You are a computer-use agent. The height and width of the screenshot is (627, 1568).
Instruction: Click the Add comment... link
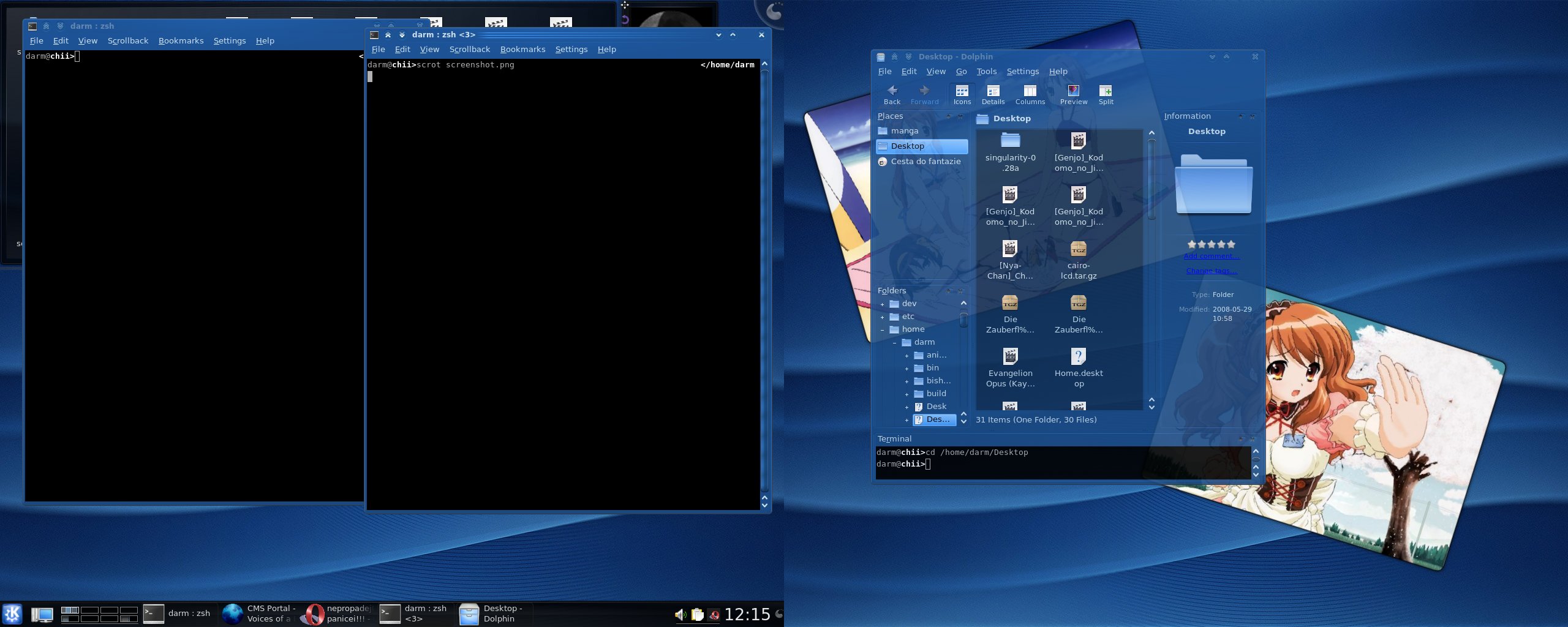(x=1212, y=256)
